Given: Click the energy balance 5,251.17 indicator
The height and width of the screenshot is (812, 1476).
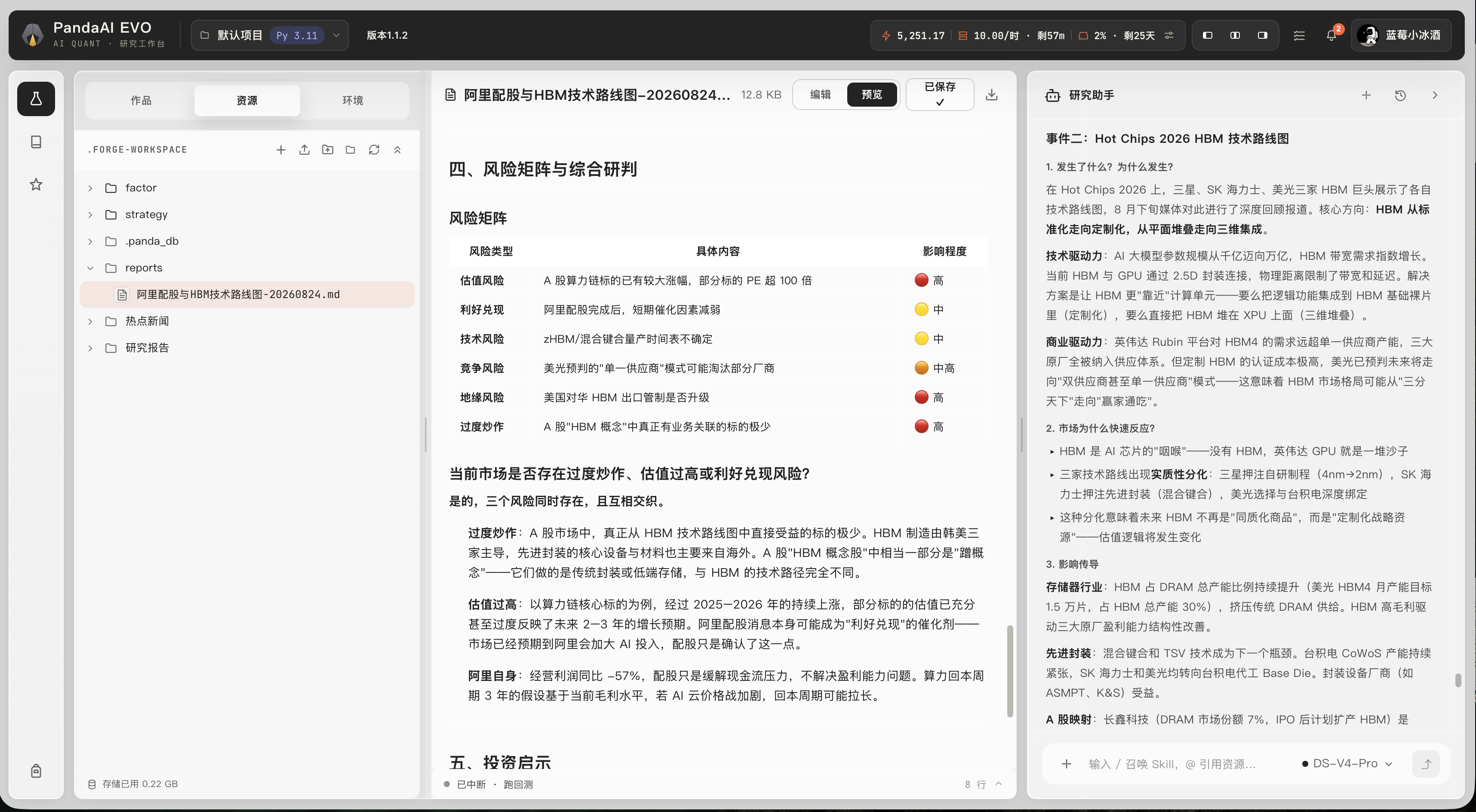Looking at the screenshot, I should (x=913, y=35).
